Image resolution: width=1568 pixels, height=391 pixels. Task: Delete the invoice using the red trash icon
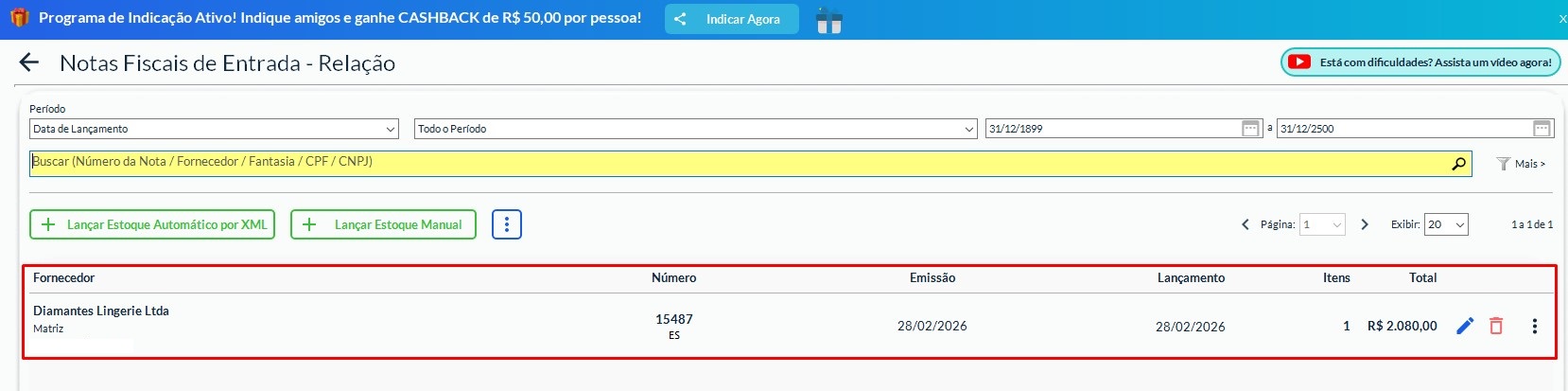1496,326
